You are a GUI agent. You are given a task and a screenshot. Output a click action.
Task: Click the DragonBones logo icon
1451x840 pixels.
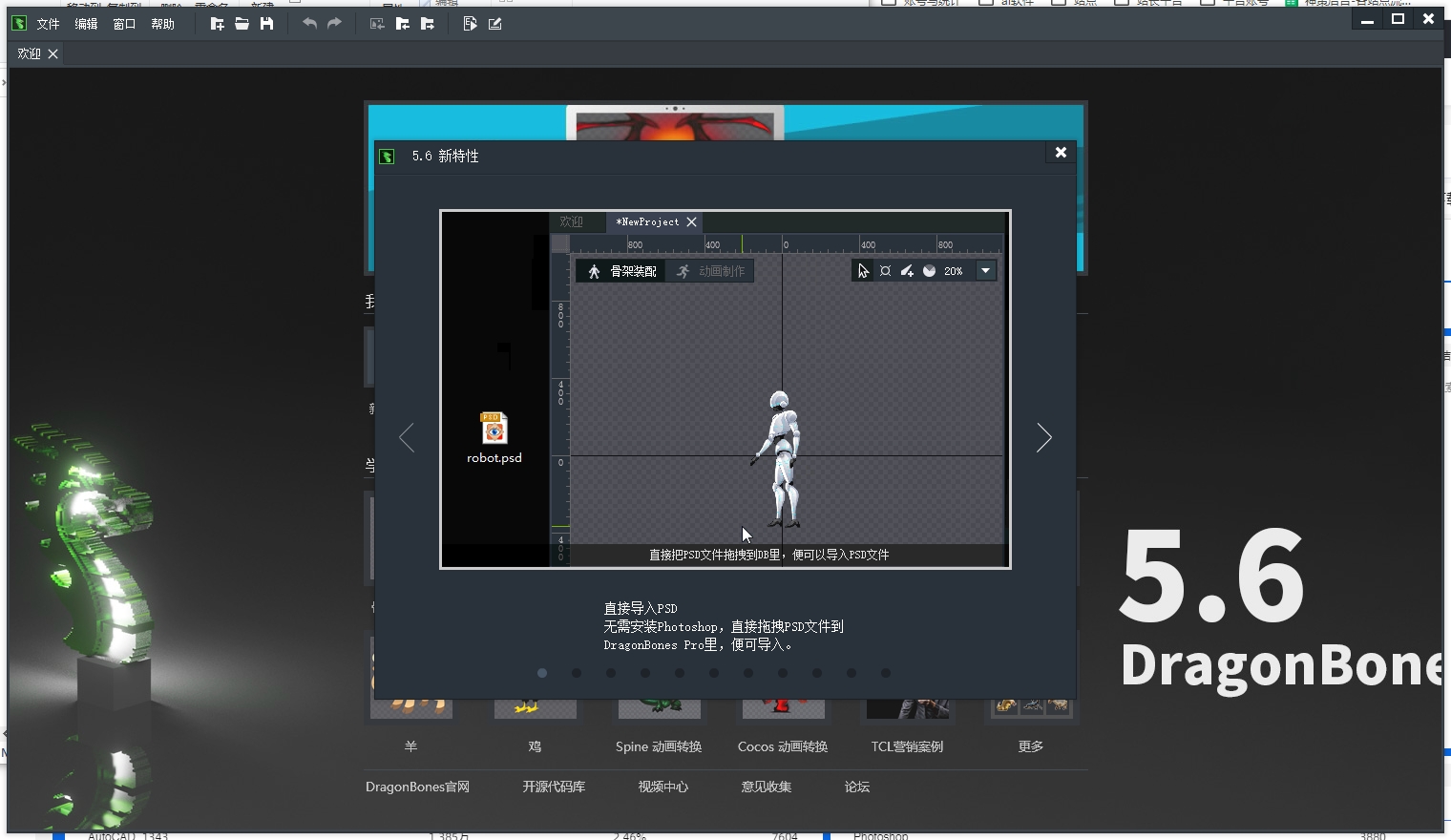(x=18, y=23)
